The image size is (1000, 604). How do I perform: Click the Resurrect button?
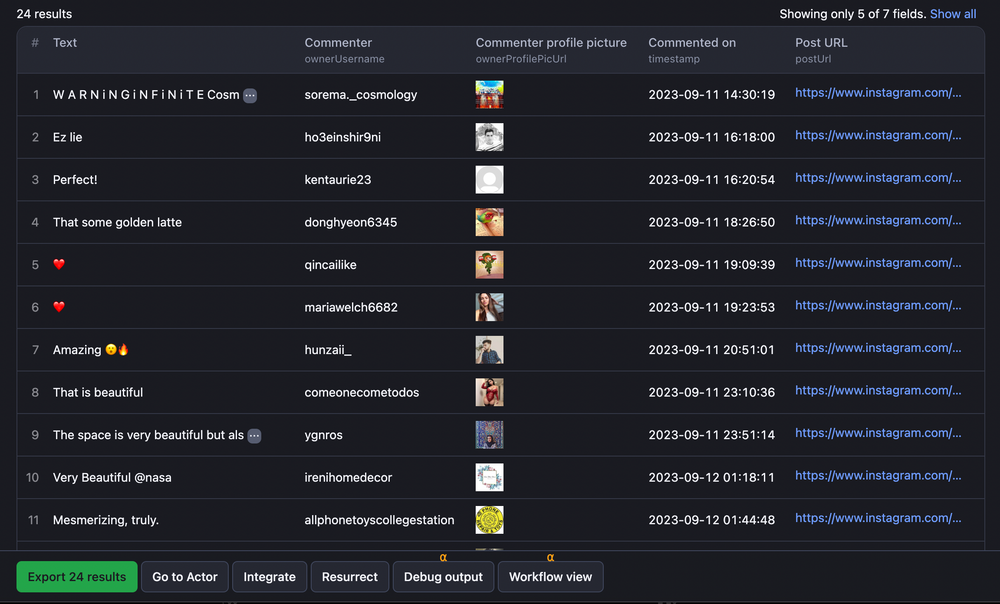click(350, 577)
